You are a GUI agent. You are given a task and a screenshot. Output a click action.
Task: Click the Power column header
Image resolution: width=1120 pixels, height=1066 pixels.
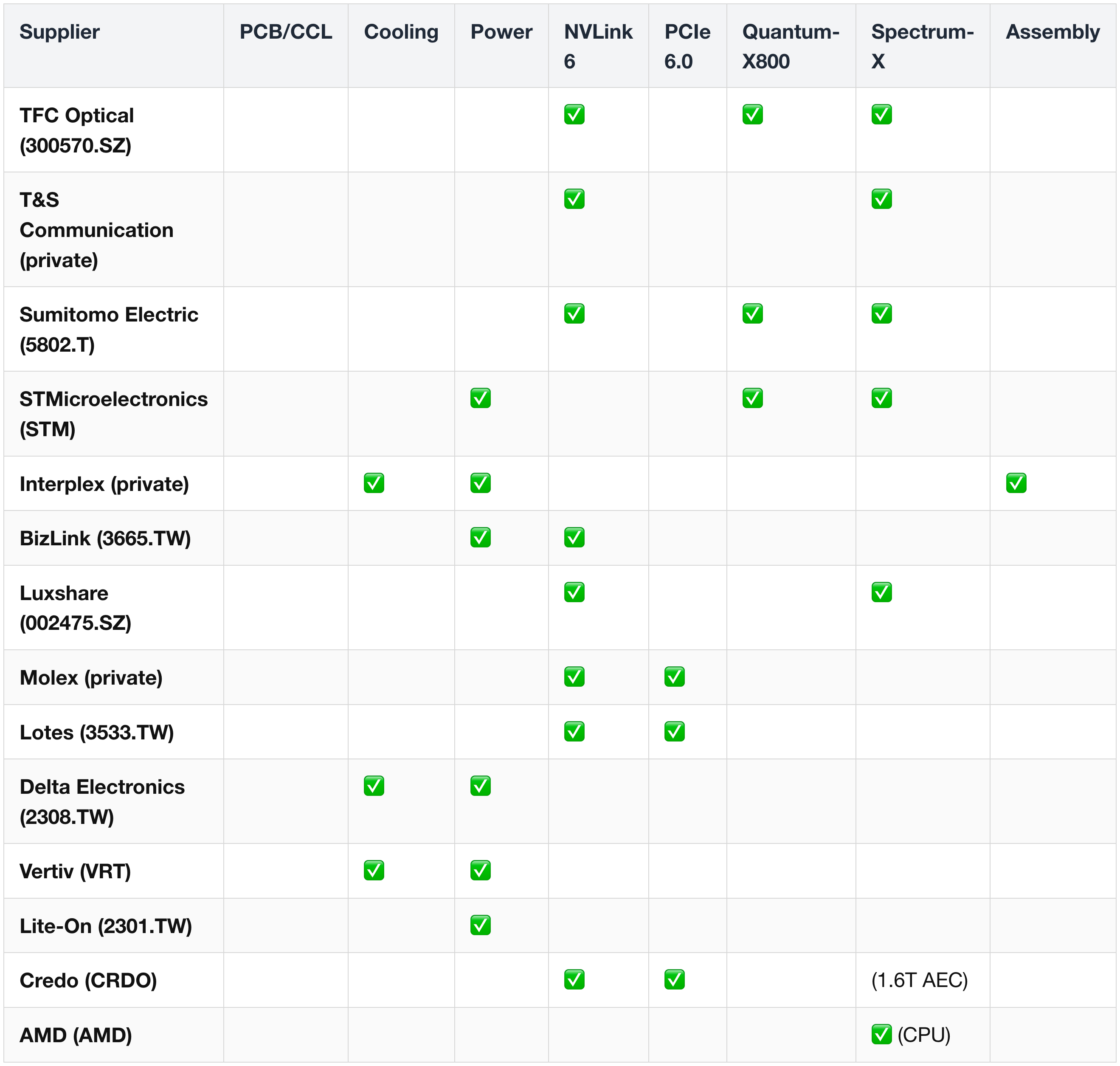pyautogui.click(x=501, y=46)
